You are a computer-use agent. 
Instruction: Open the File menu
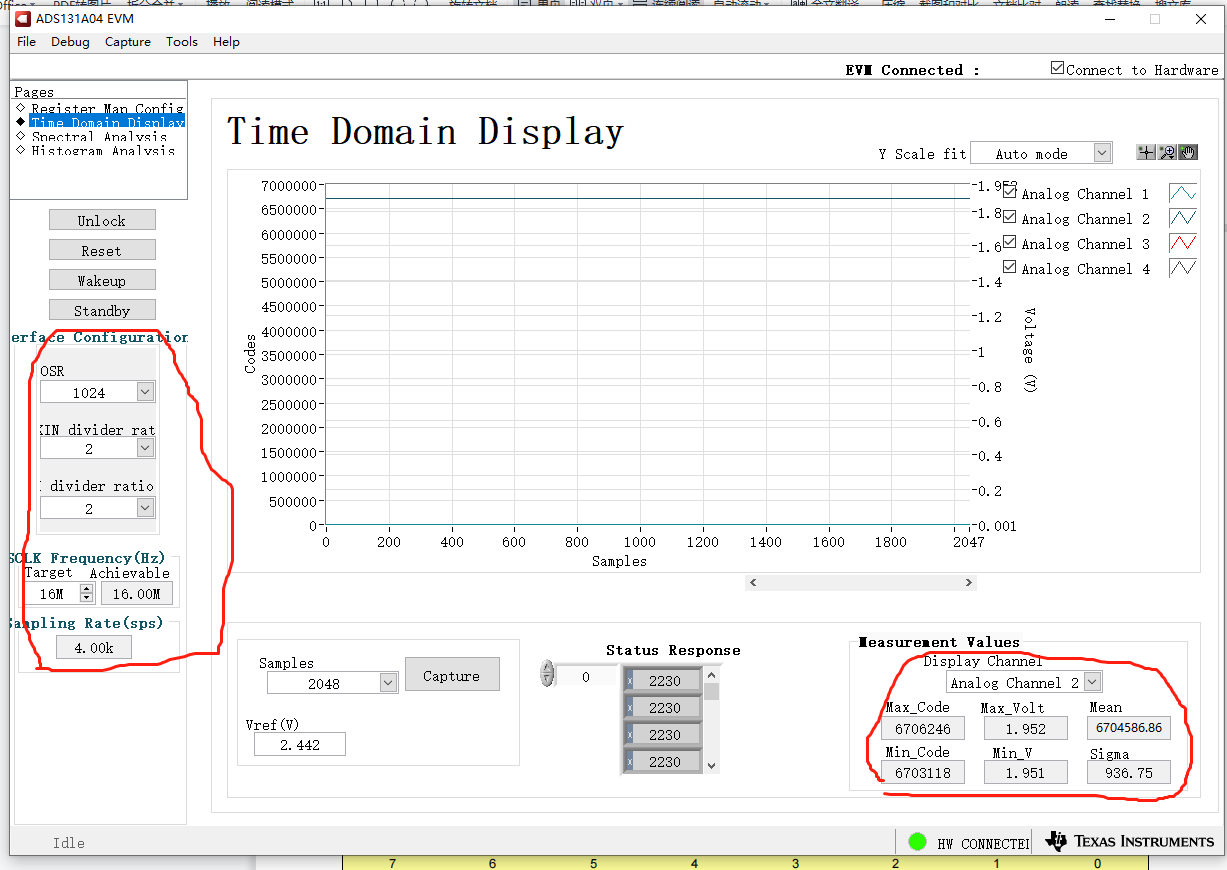[x=27, y=41]
